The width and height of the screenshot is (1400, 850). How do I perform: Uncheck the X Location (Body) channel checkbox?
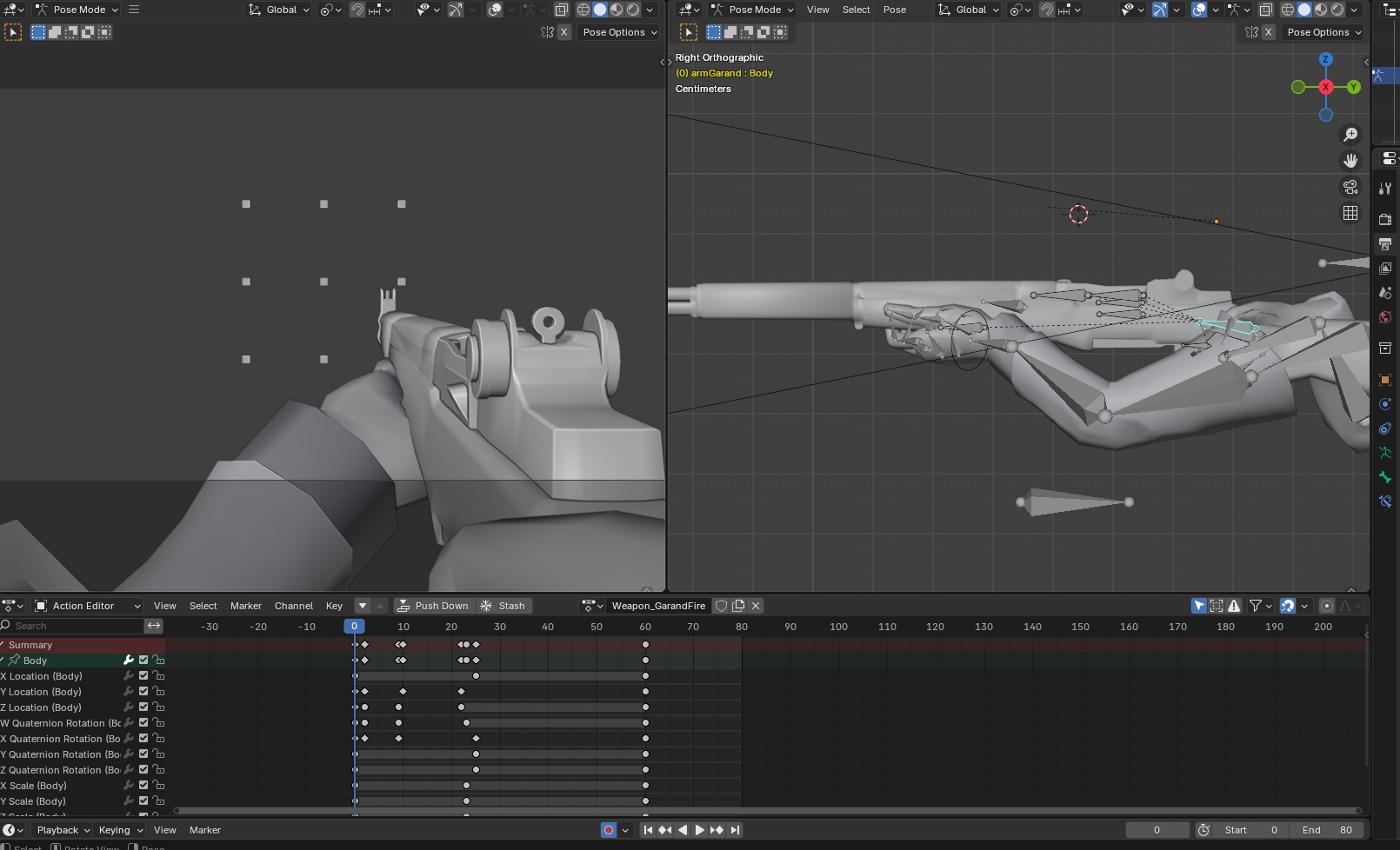coord(143,676)
